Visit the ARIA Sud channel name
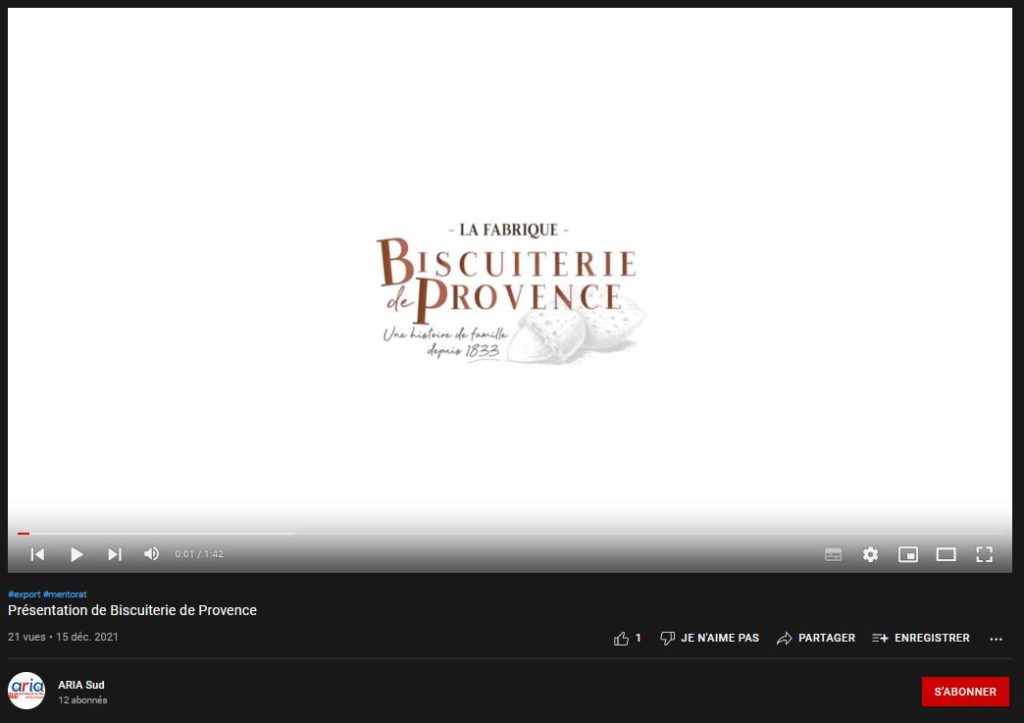The height and width of the screenshot is (723, 1024). pyautogui.click(x=81, y=684)
